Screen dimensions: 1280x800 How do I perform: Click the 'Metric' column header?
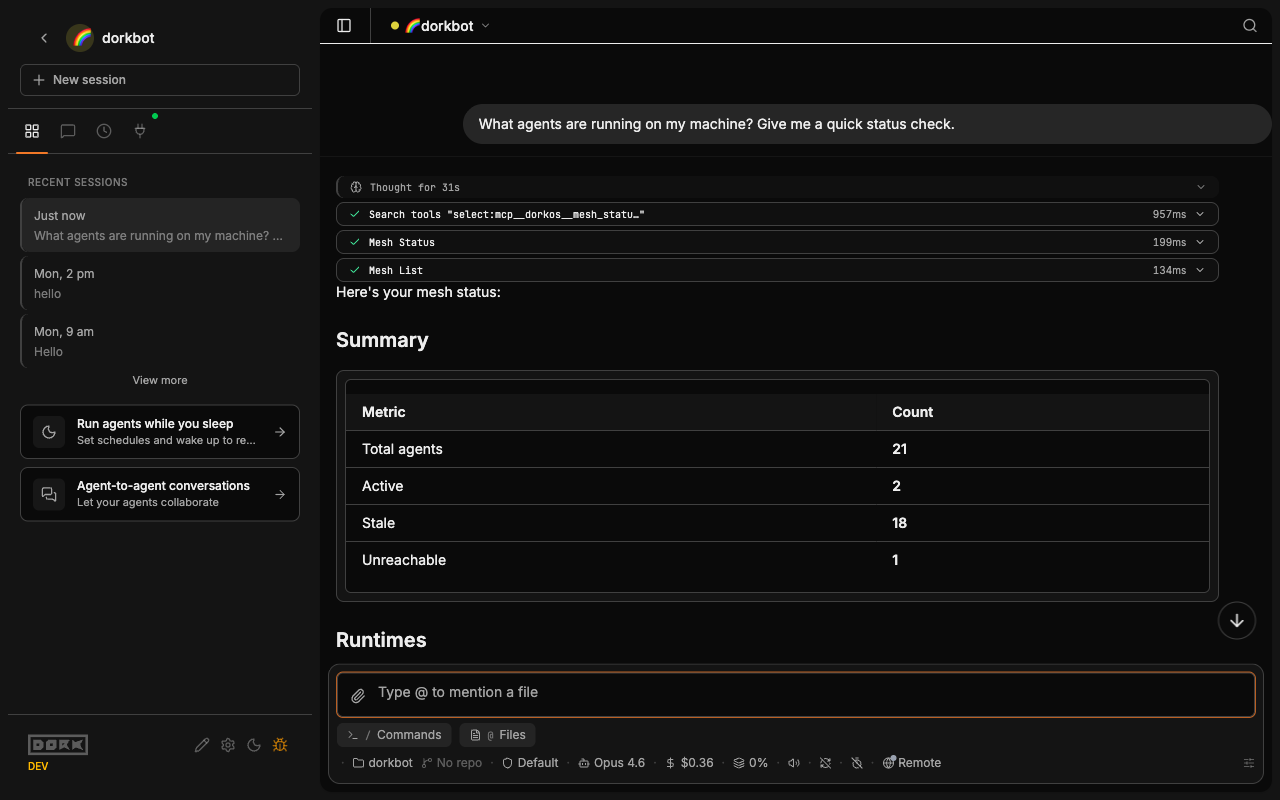(384, 412)
